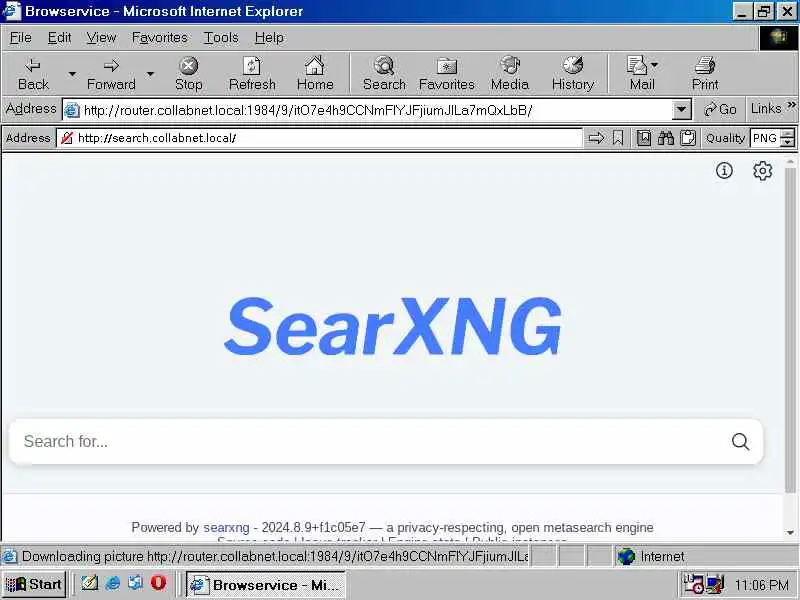Click the task scheduler tray icon
Screen dimensions: 800x600
pos(693,584)
